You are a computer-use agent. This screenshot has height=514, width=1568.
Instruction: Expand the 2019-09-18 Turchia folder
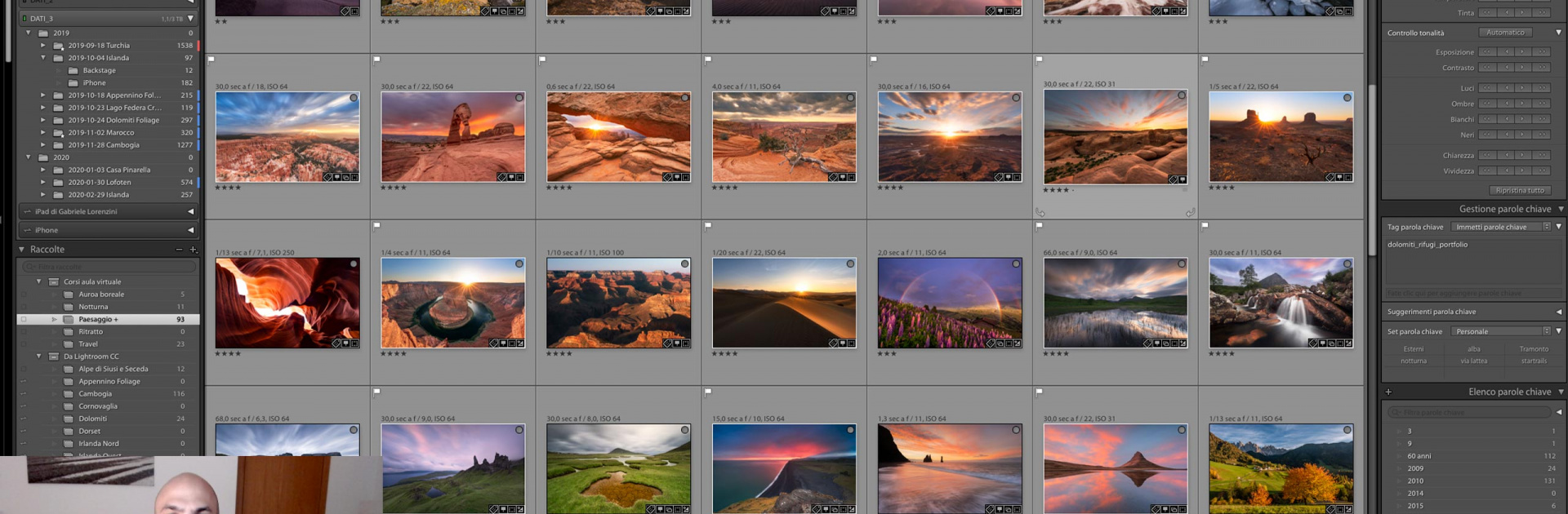(x=43, y=46)
